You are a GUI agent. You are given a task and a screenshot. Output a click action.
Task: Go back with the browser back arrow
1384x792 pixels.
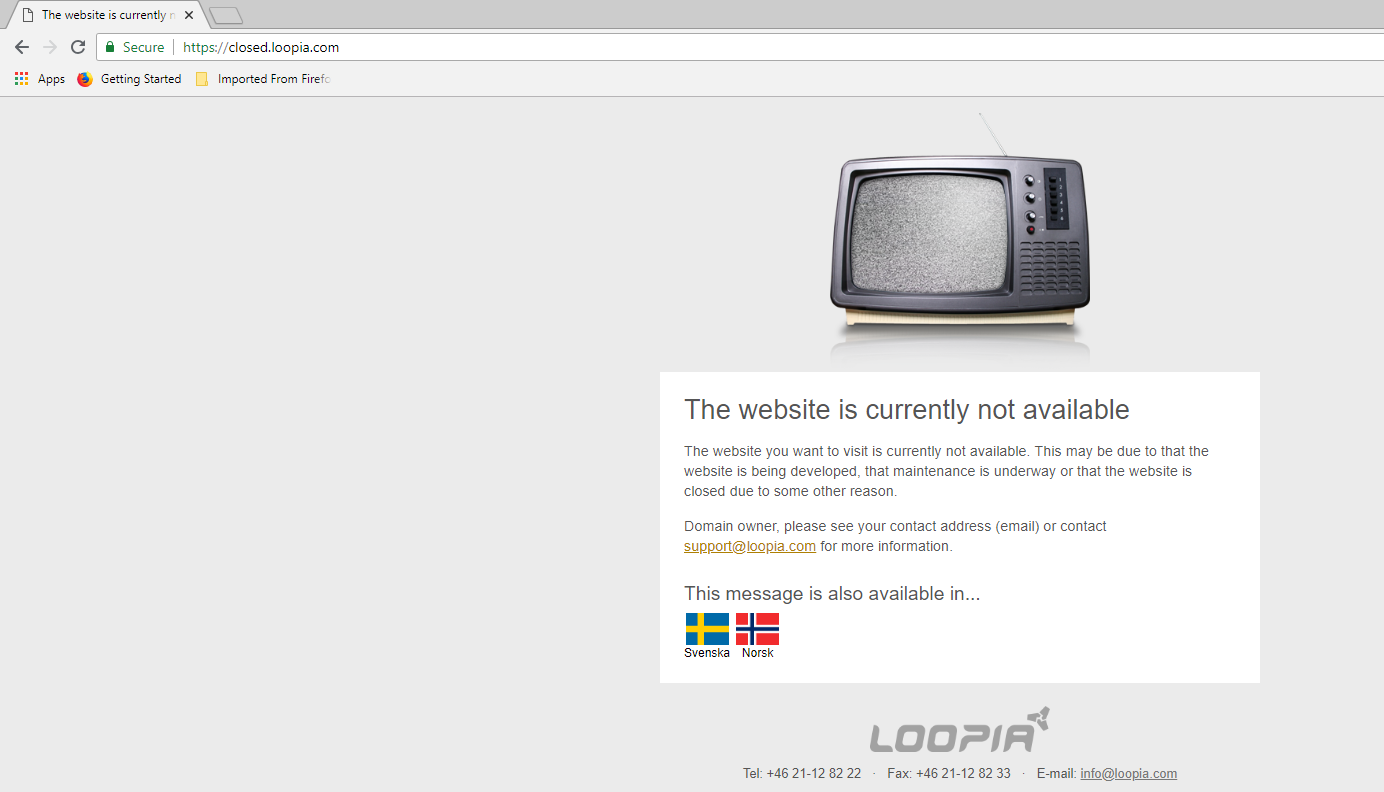tap(22, 47)
